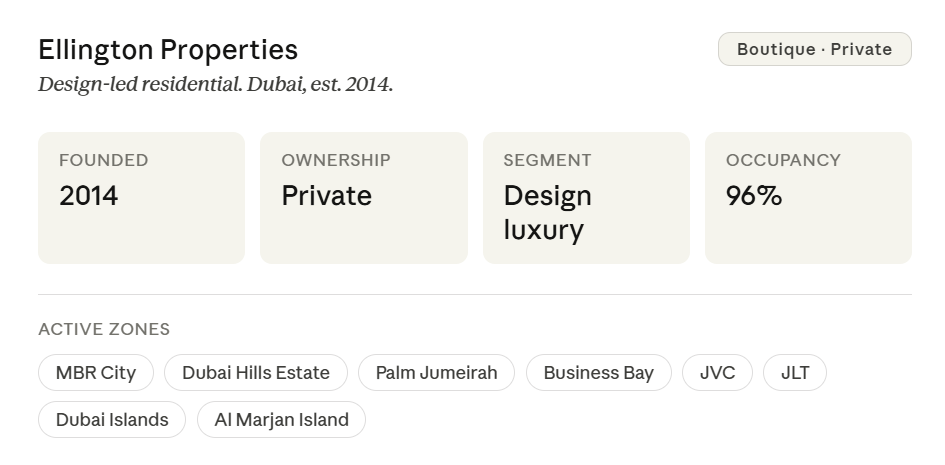Select the JVC zone tag

pos(717,373)
